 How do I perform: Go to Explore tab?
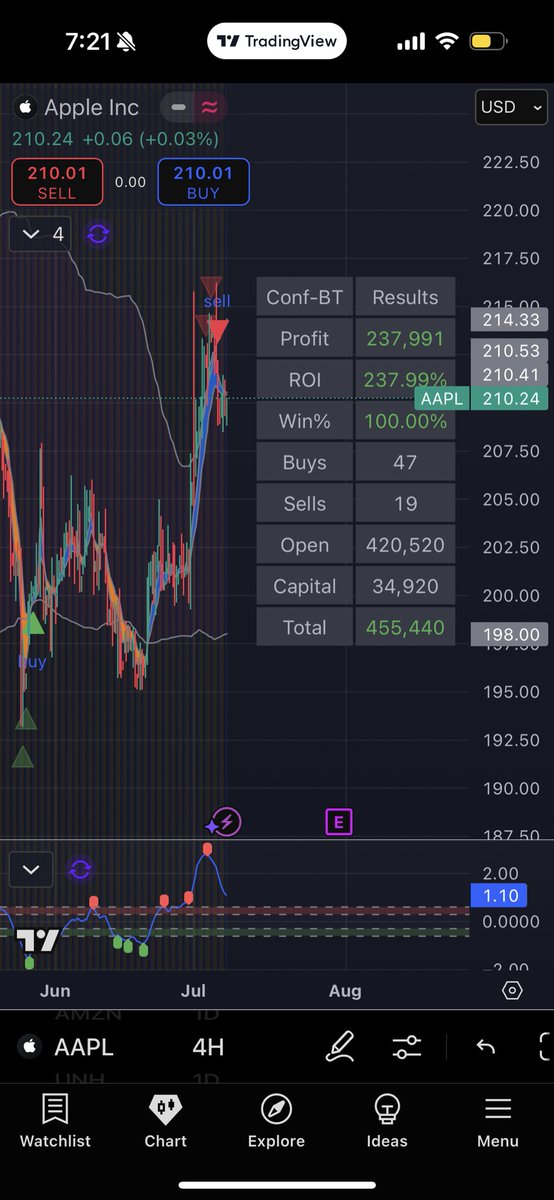coord(276,1121)
